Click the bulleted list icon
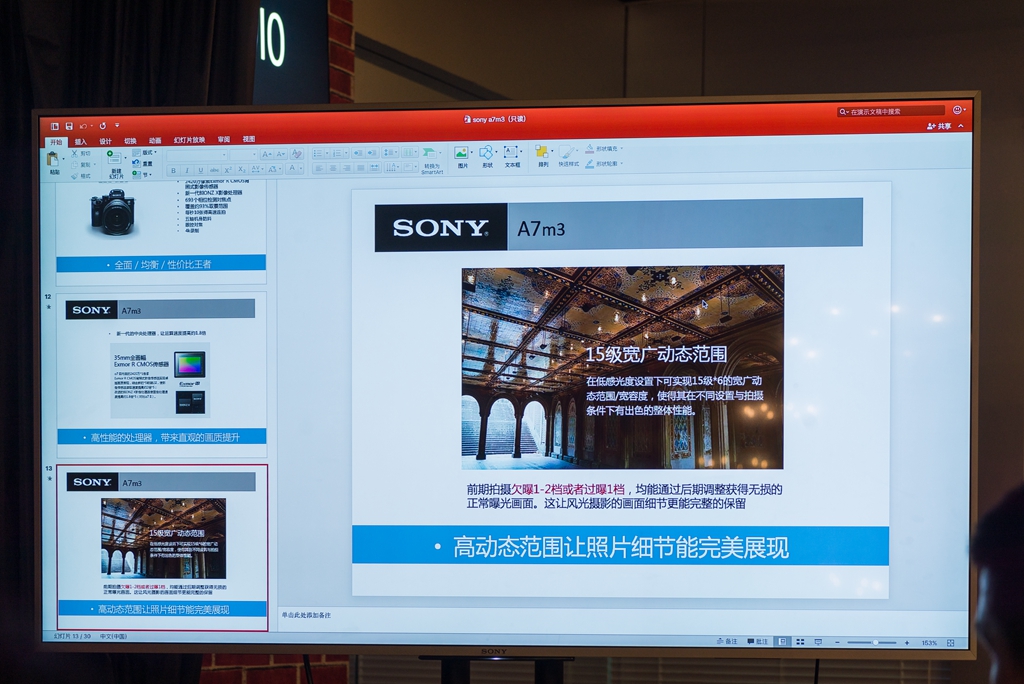1024x684 pixels. (x=318, y=153)
